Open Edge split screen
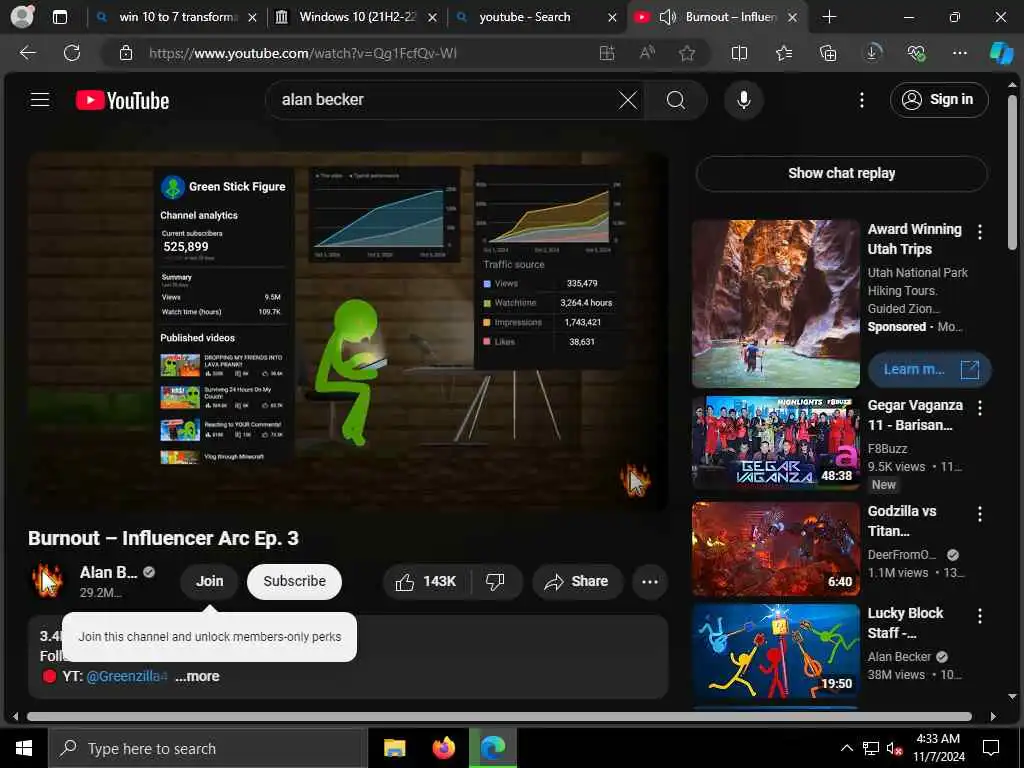1024x768 pixels. click(739, 54)
